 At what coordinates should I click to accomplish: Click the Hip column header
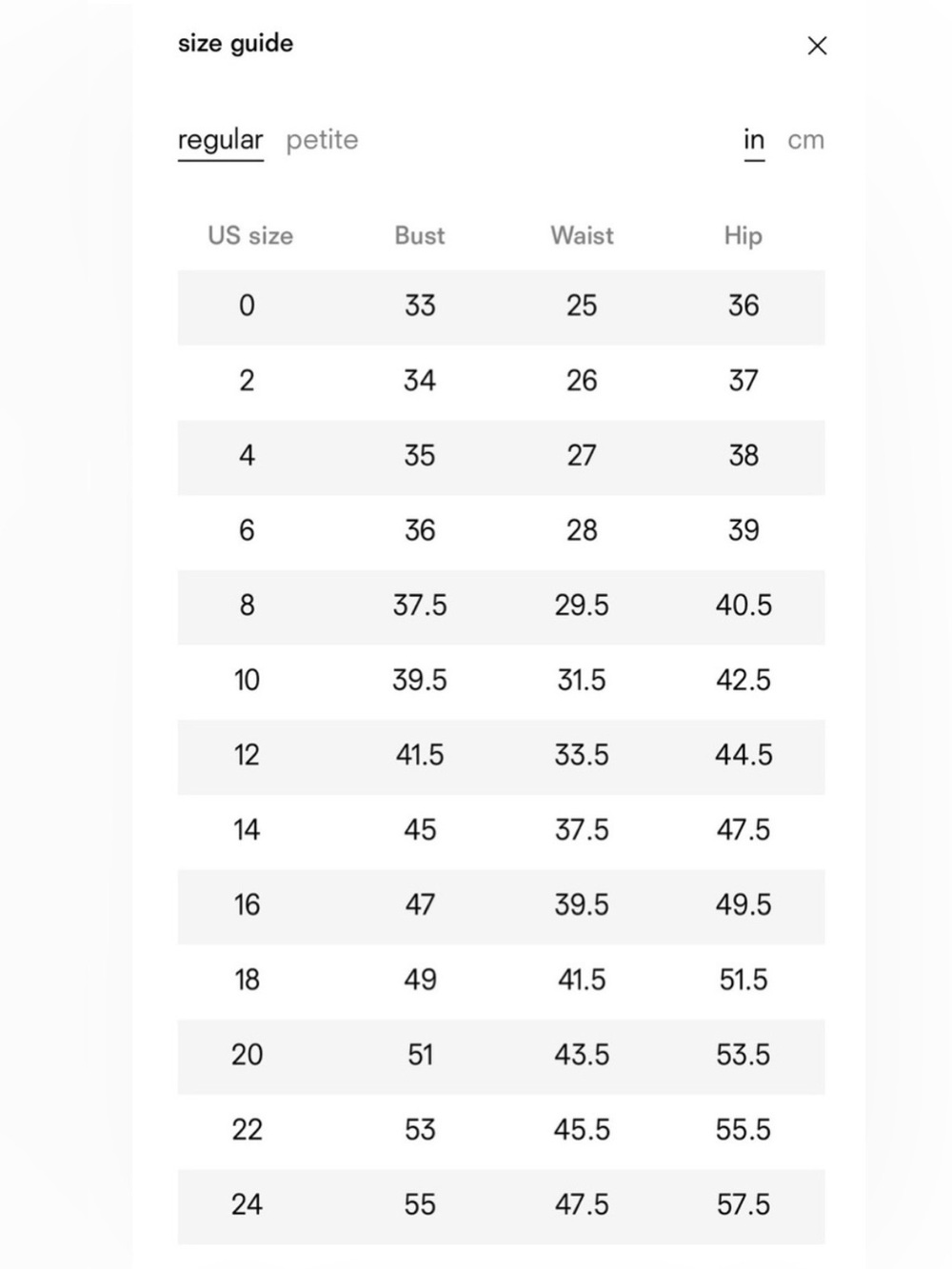[744, 235]
